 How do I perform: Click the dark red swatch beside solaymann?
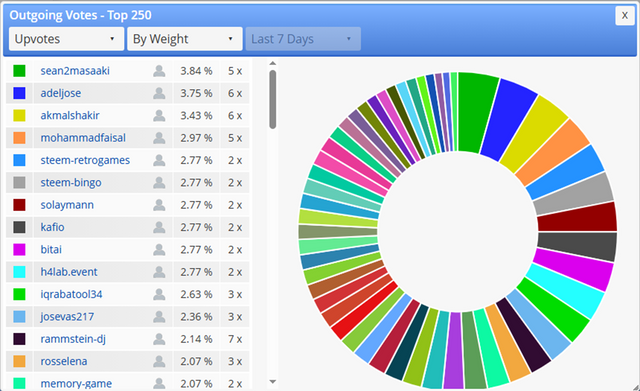(19, 205)
